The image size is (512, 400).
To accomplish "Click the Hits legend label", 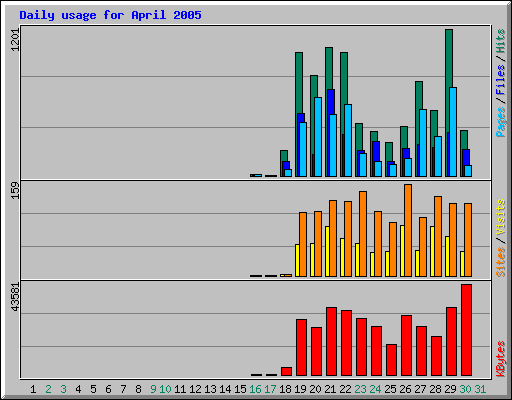I will click(500, 41).
